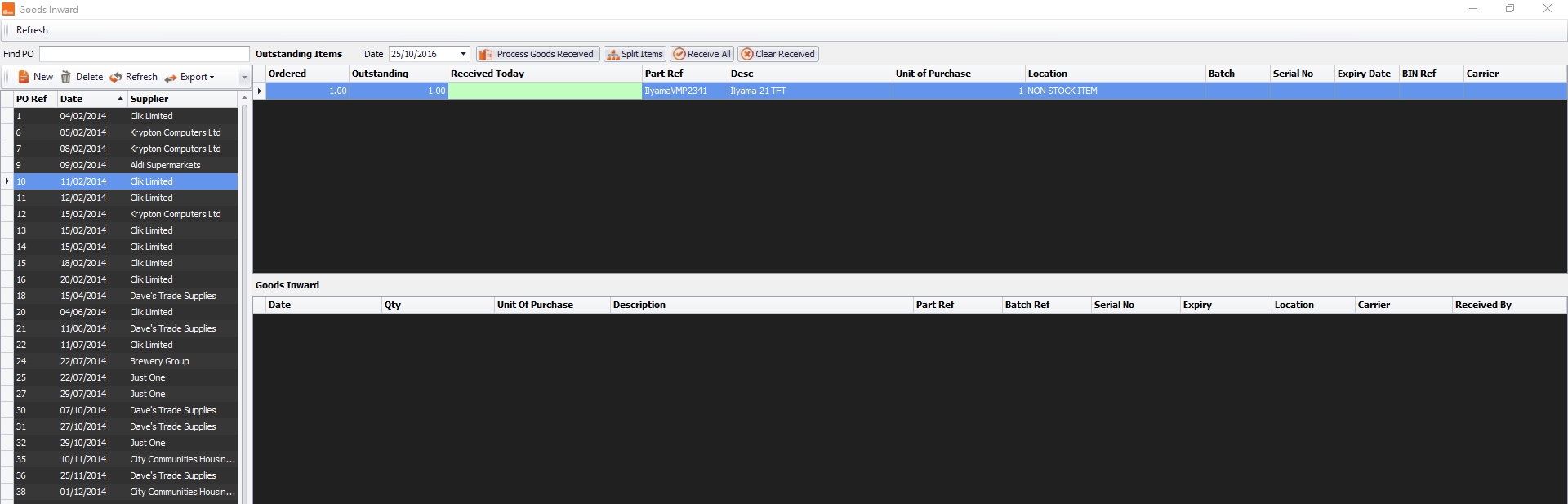Click the Receive All checkmark icon

679,55
